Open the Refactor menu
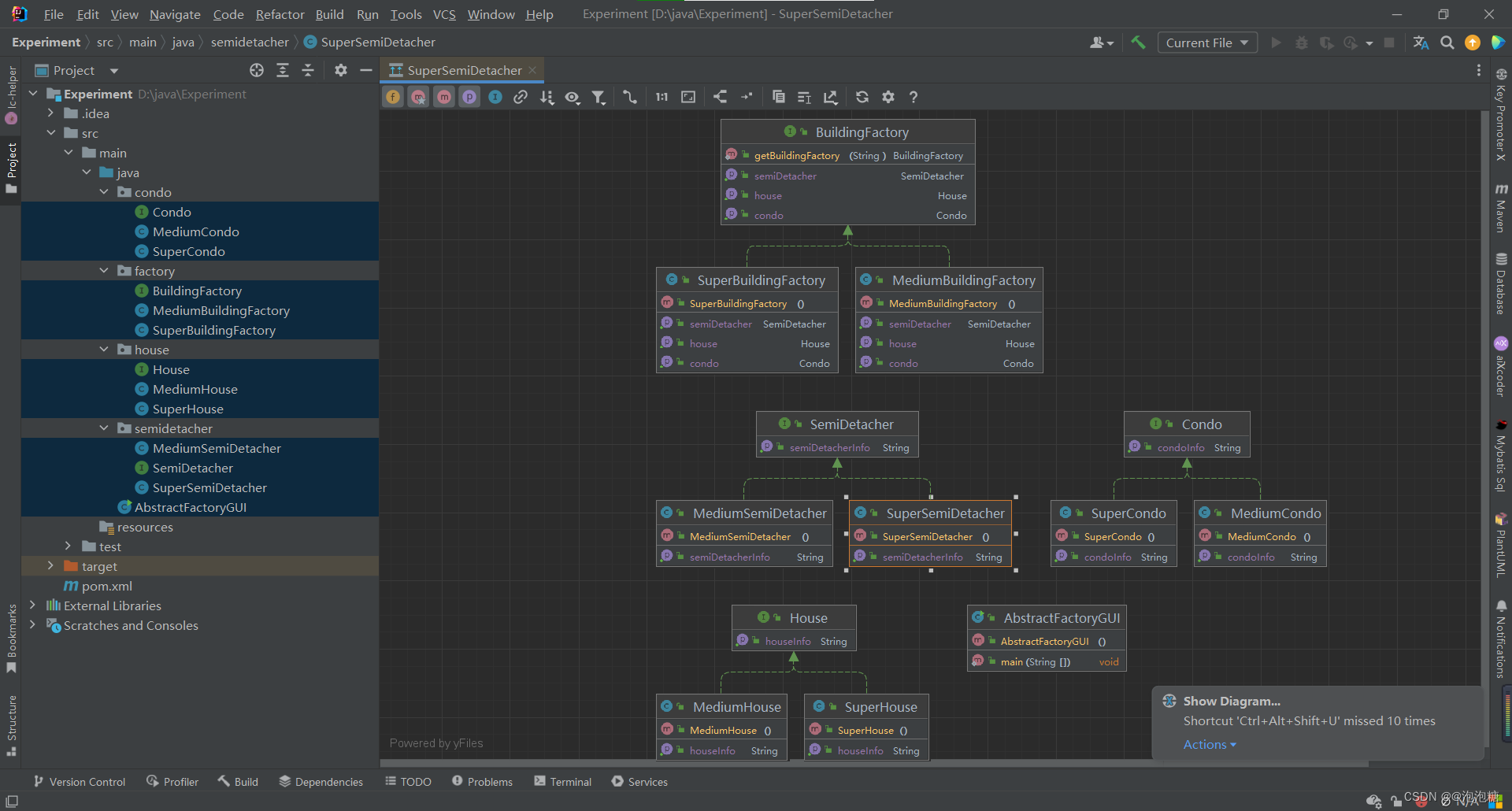The height and width of the screenshot is (811, 1512). click(280, 14)
